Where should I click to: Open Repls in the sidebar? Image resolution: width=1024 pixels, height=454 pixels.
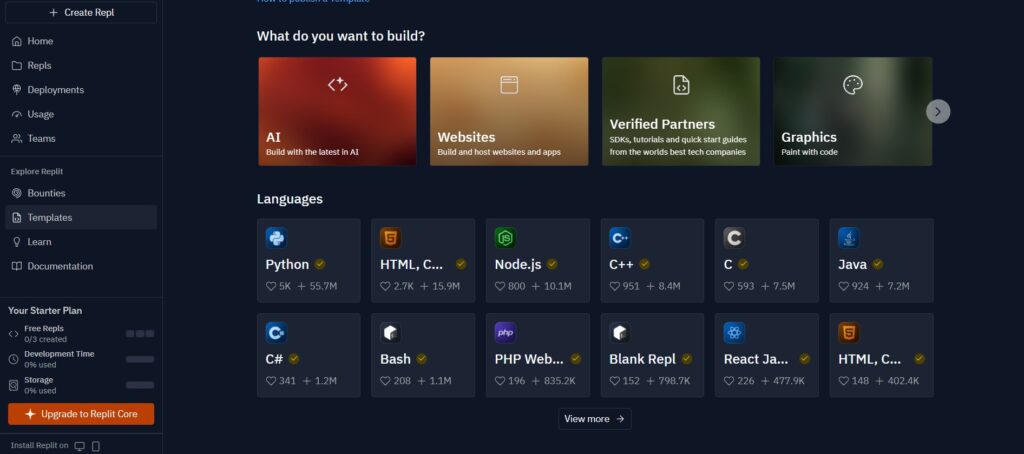81,65
